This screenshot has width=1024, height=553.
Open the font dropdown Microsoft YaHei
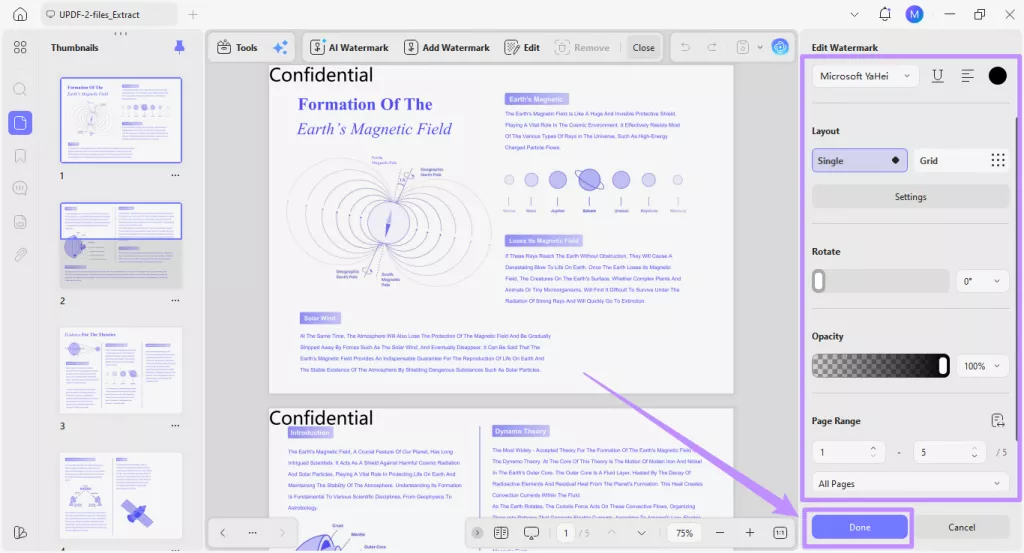coord(865,76)
